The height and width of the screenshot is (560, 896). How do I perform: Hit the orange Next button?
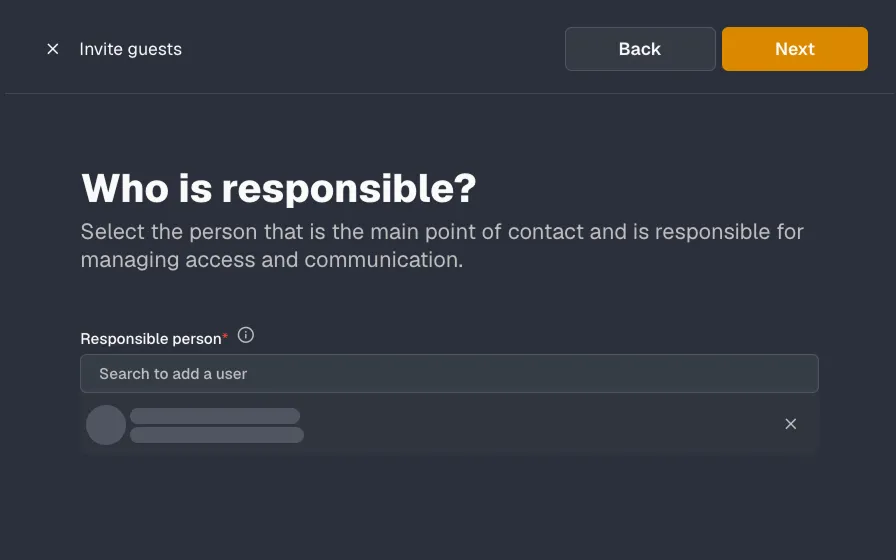(x=795, y=49)
